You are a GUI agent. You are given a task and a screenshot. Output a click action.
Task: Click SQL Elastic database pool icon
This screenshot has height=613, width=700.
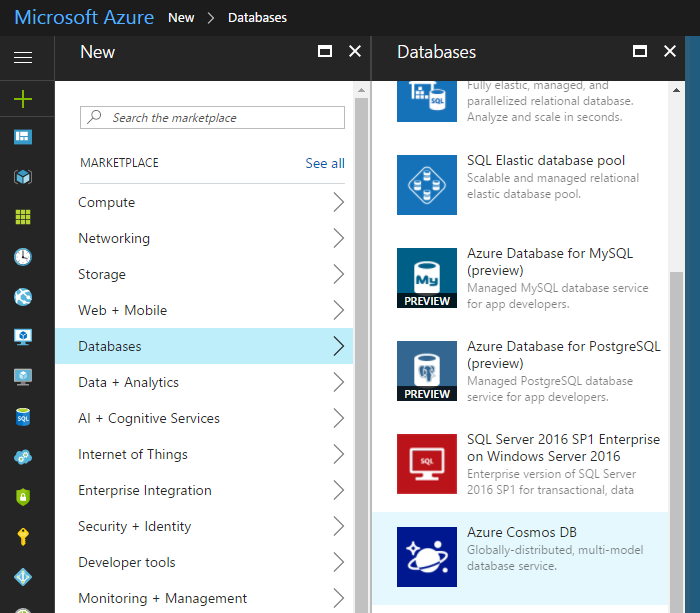(x=427, y=185)
